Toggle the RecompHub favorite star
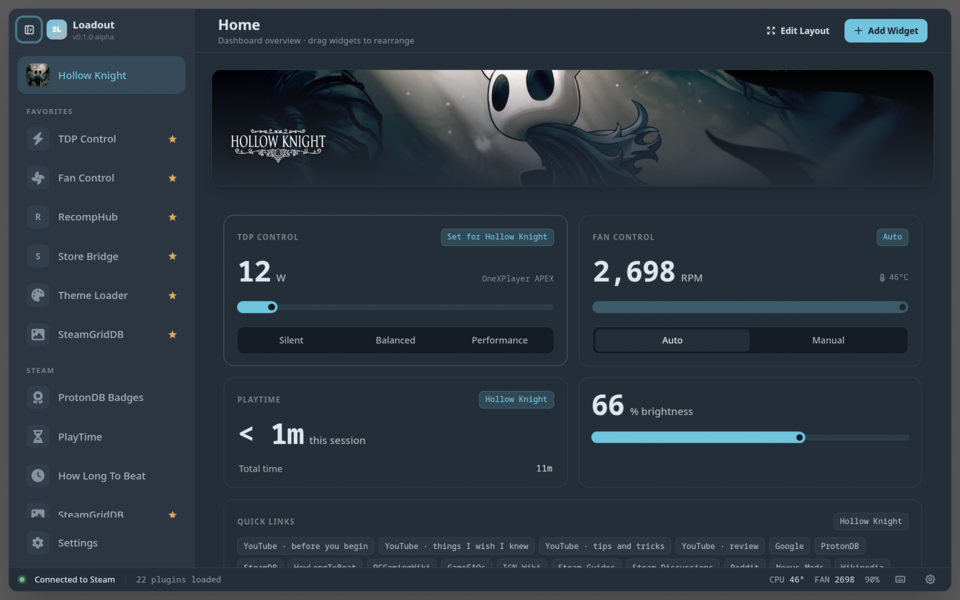The height and width of the screenshot is (600, 960). point(173,217)
